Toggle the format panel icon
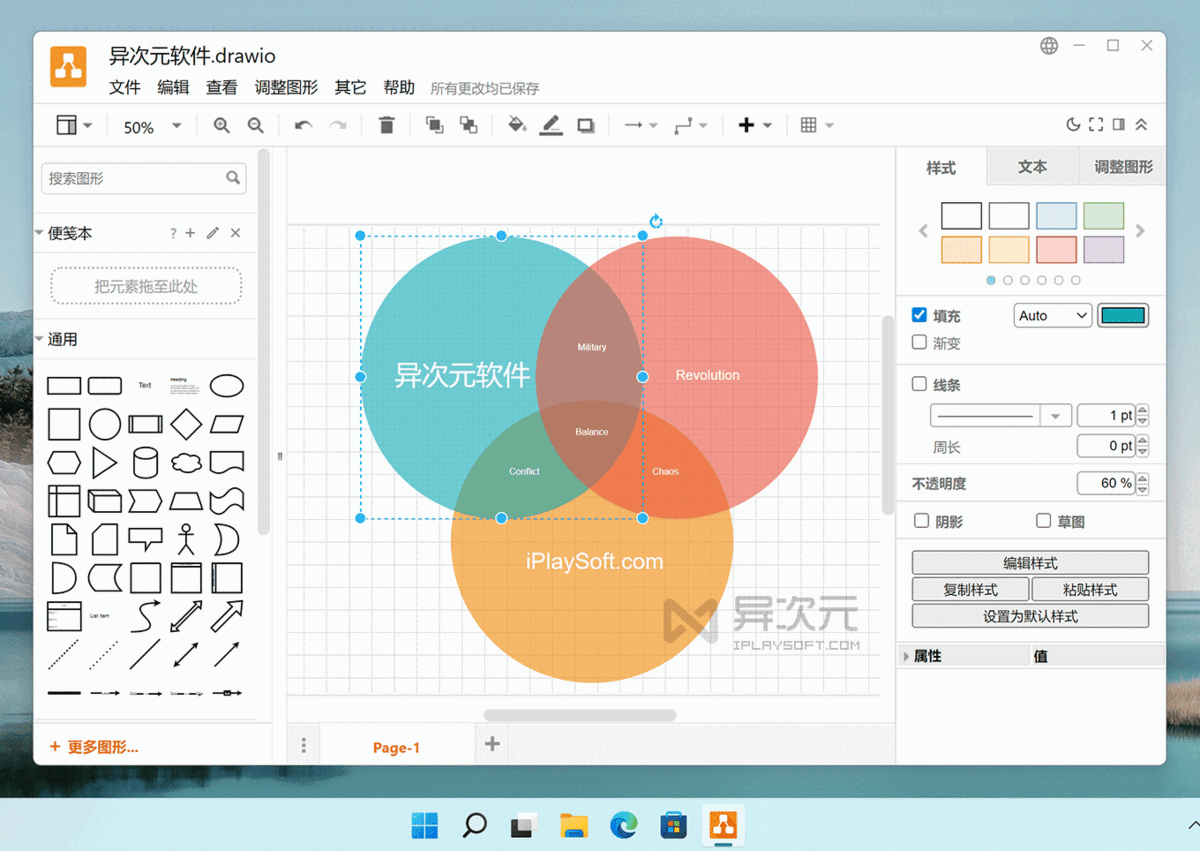 point(1119,125)
